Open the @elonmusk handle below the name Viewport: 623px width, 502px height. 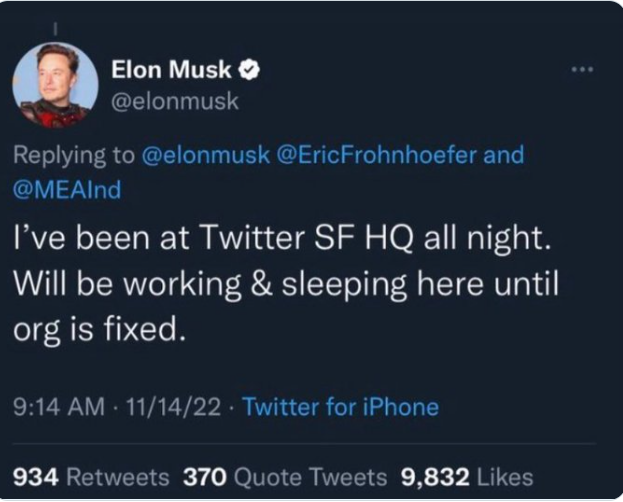tap(173, 100)
